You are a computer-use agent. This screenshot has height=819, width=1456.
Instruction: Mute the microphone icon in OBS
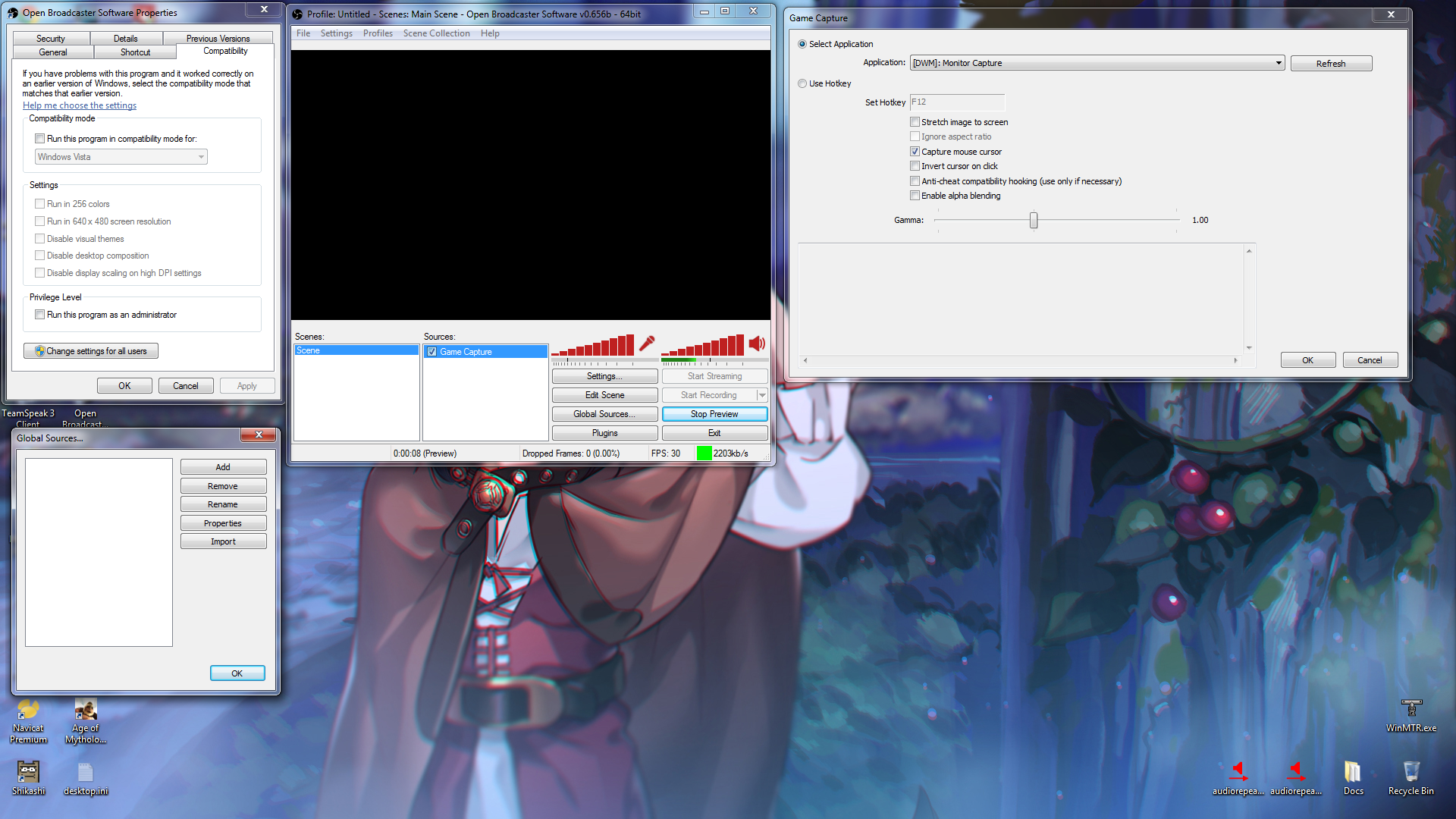coord(647,344)
